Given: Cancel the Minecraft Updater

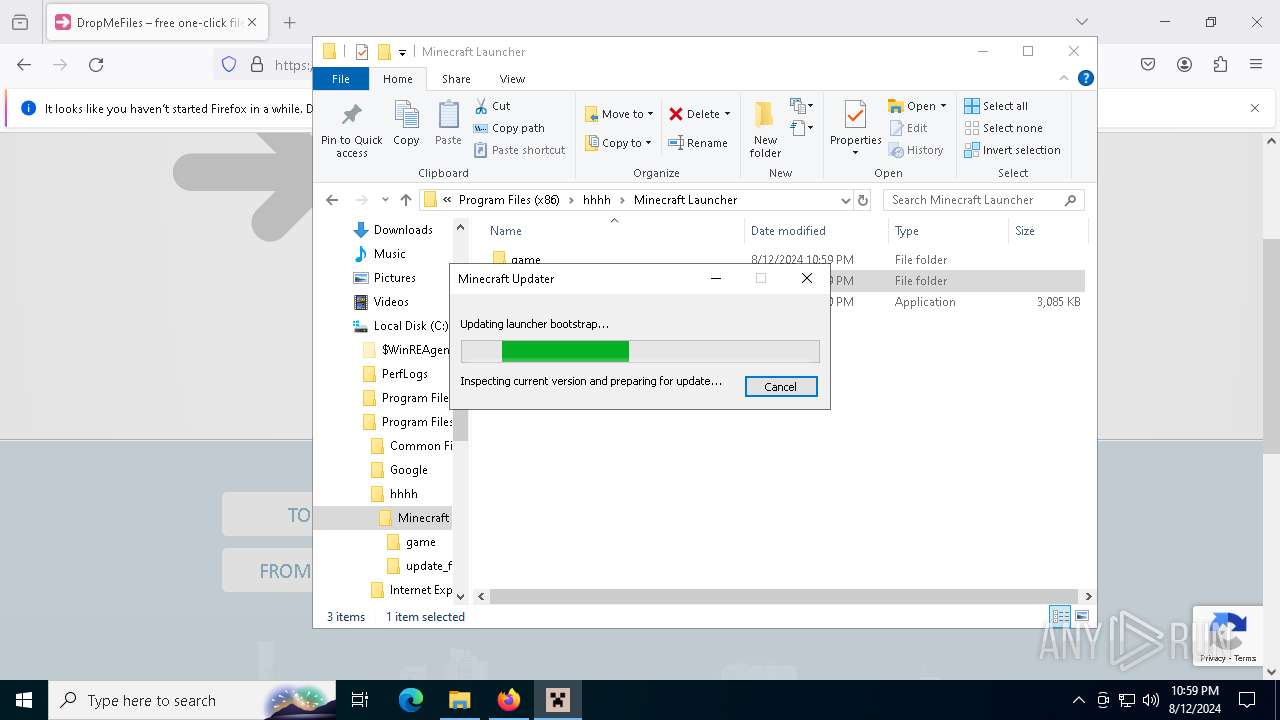Looking at the screenshot, I should [781, 387].
